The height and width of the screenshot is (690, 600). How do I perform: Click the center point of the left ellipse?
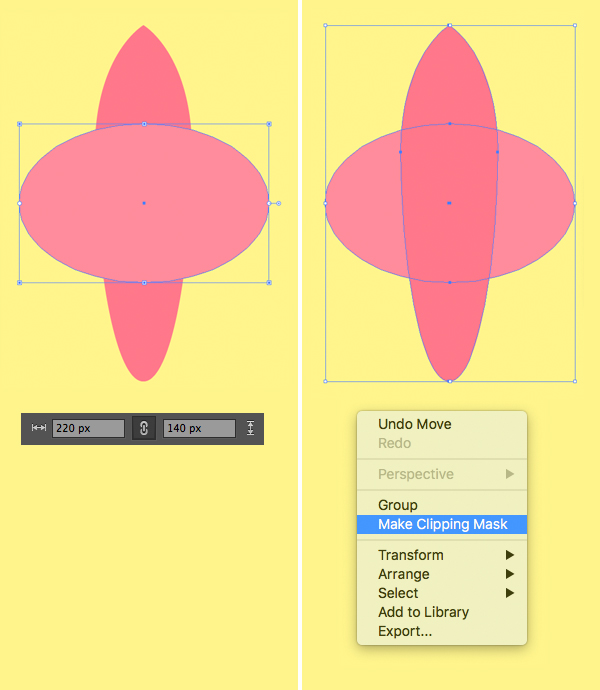click(144, 203)
